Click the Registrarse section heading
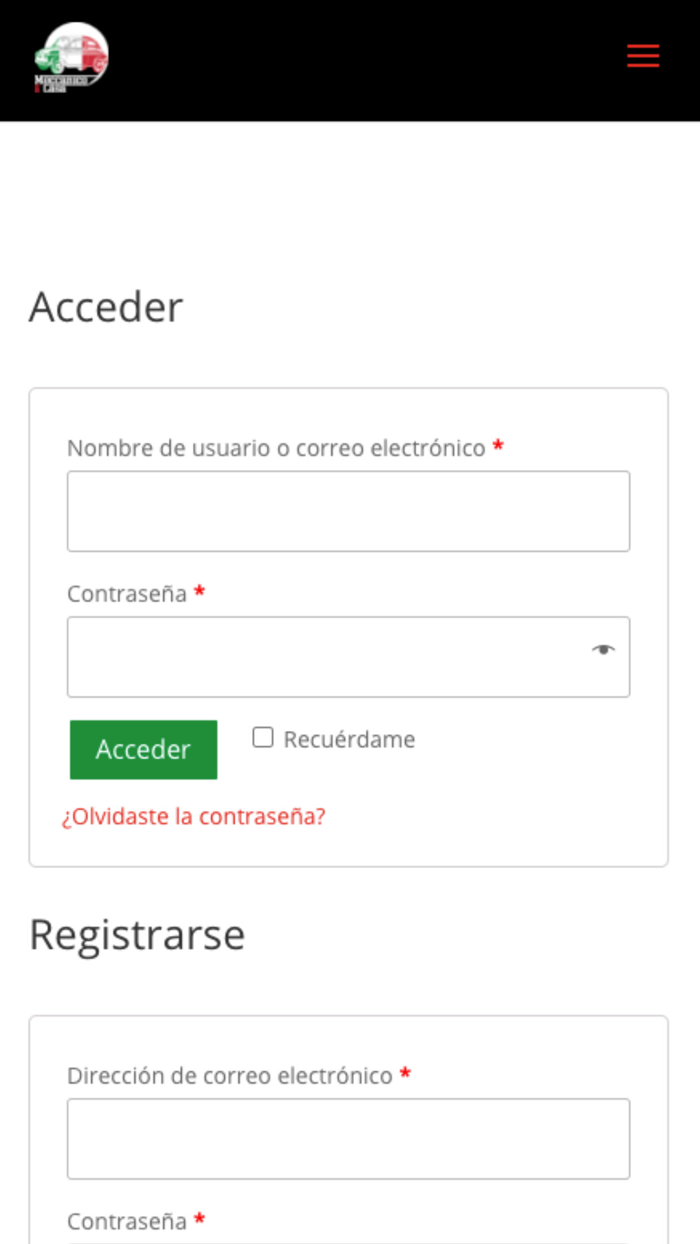The image size is (700, 1244). pos(137,934)
